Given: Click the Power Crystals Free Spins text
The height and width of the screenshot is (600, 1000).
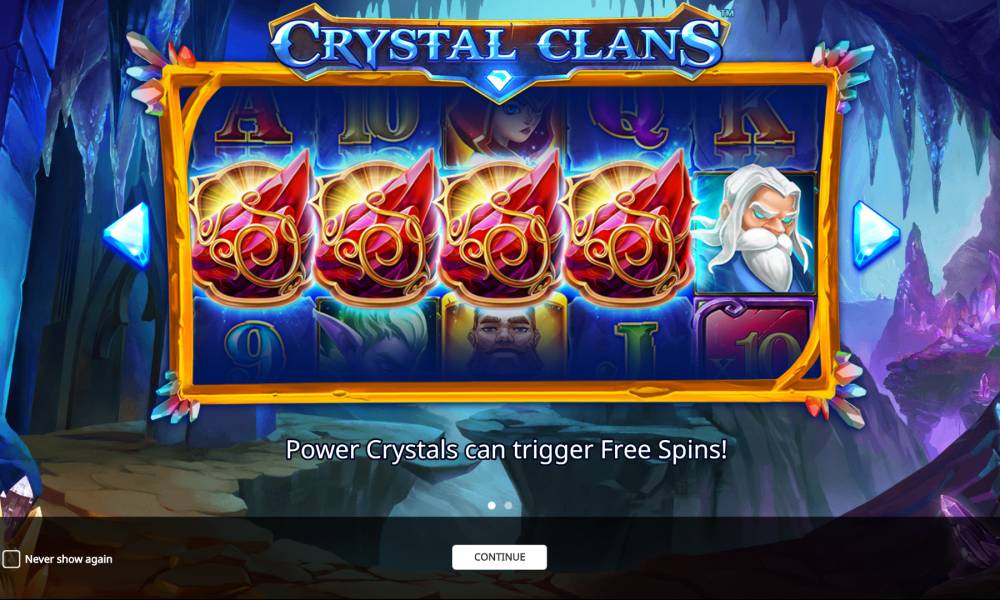Looking at the screenshot, I should click(x=506, y=450).
